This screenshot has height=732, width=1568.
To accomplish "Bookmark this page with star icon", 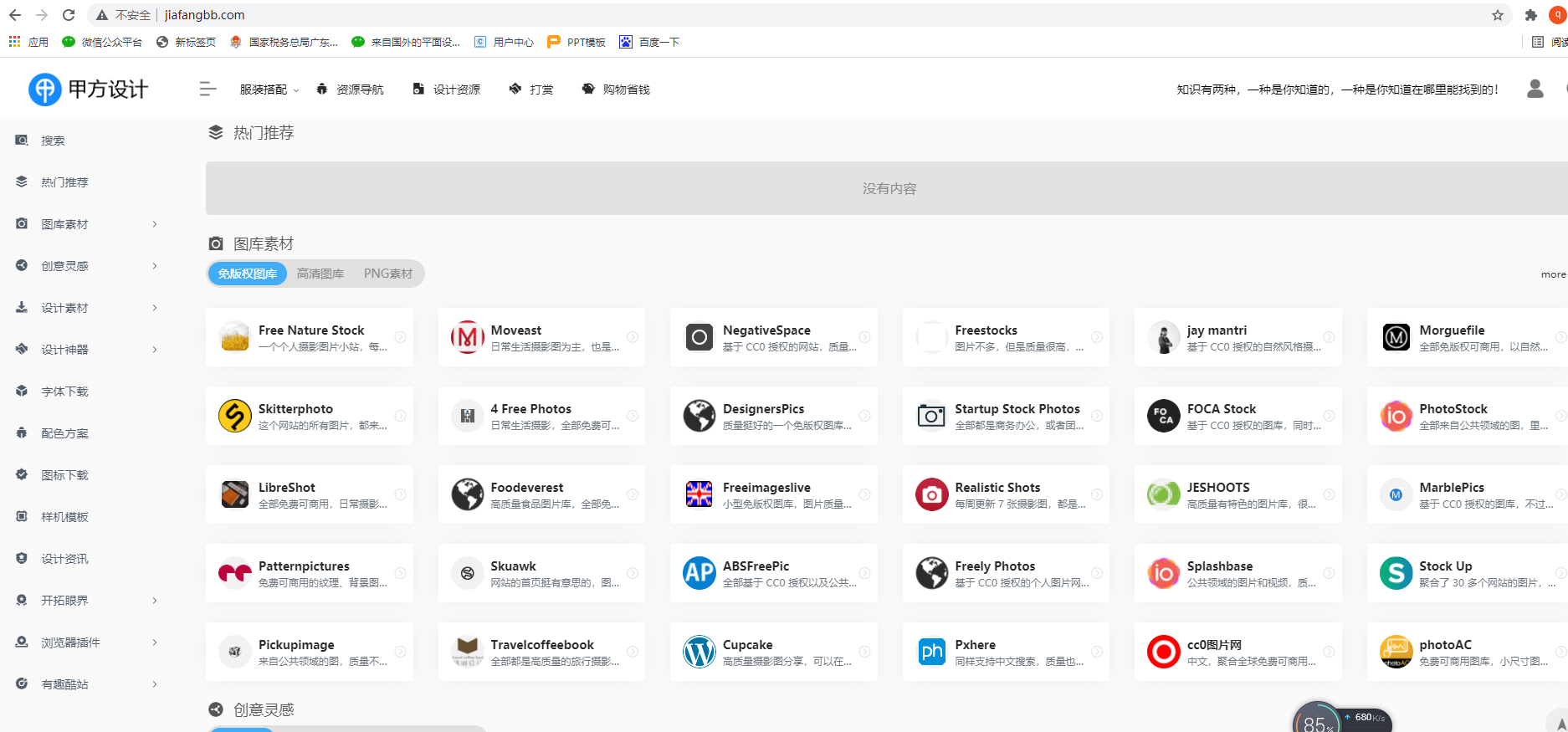I will tap(1498, 15).
